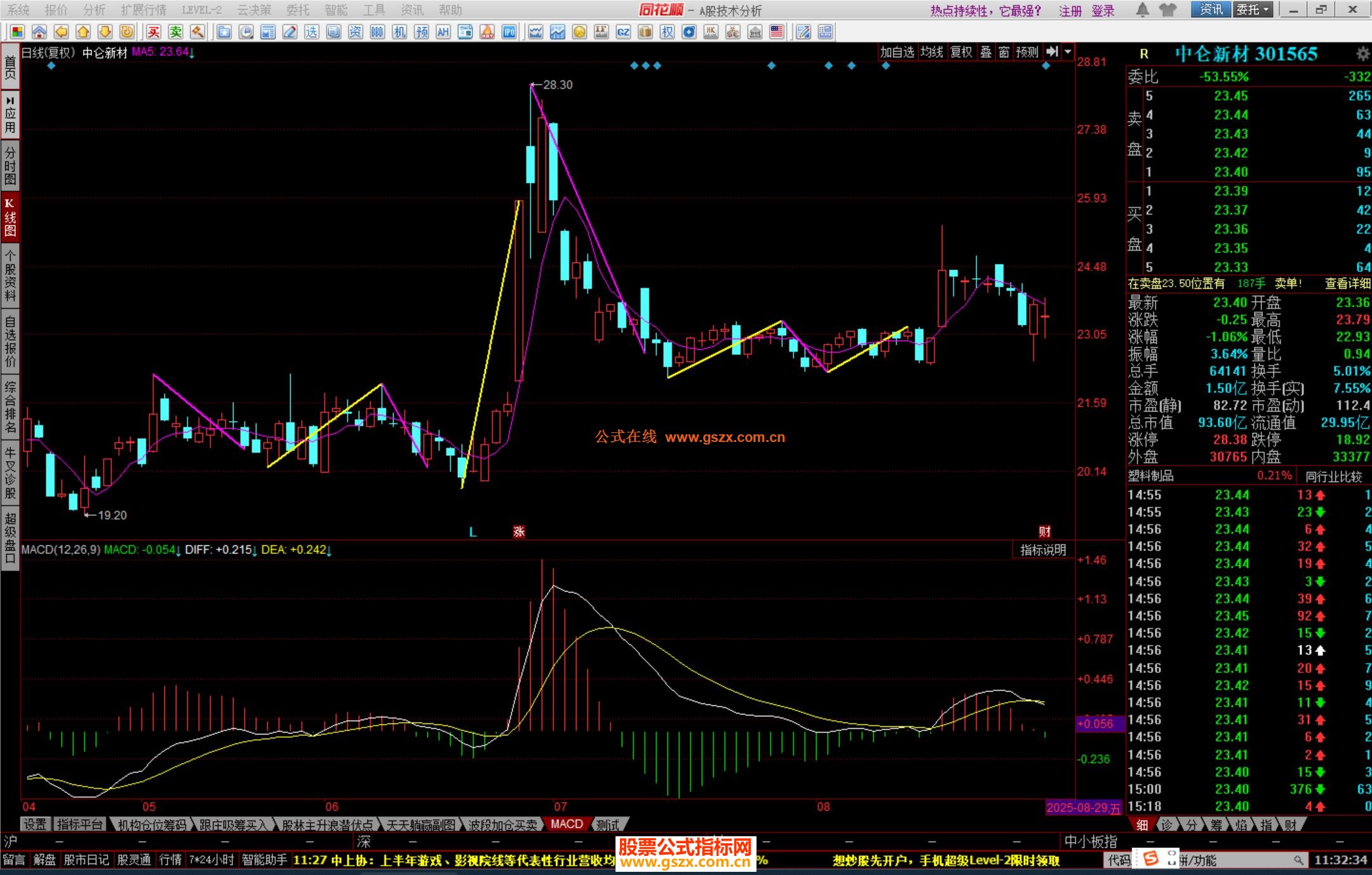Toggle the 均线 moving average display
Image resolution: width=1372 pixels, height=875 pixels.
tap(931, 52)
